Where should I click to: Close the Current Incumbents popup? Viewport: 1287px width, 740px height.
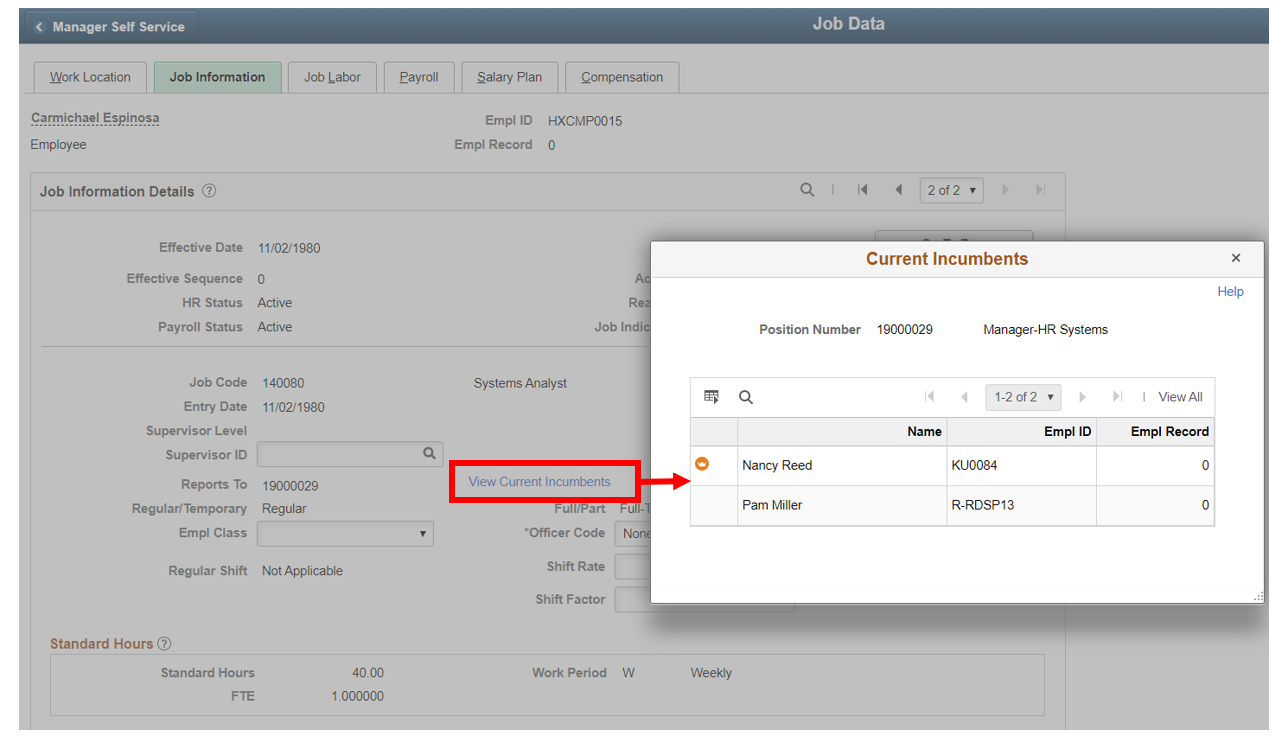point(1236,258)
